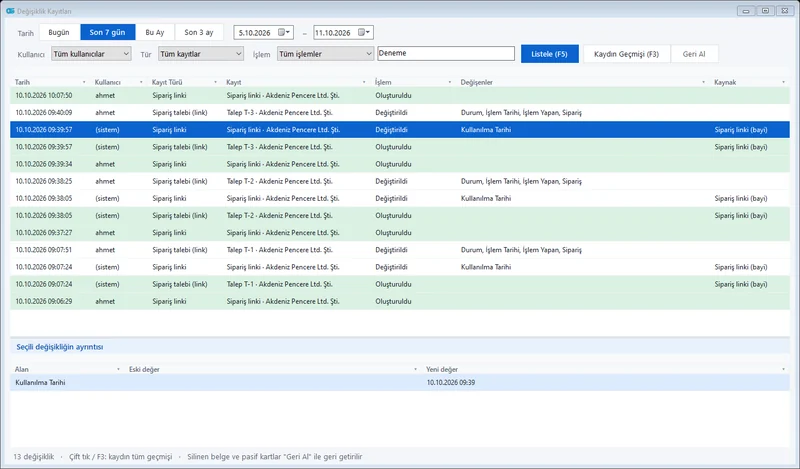Open filter arrow on Yeni değer detail column
The width and height of the screenshot is (800, 469).
784,369
